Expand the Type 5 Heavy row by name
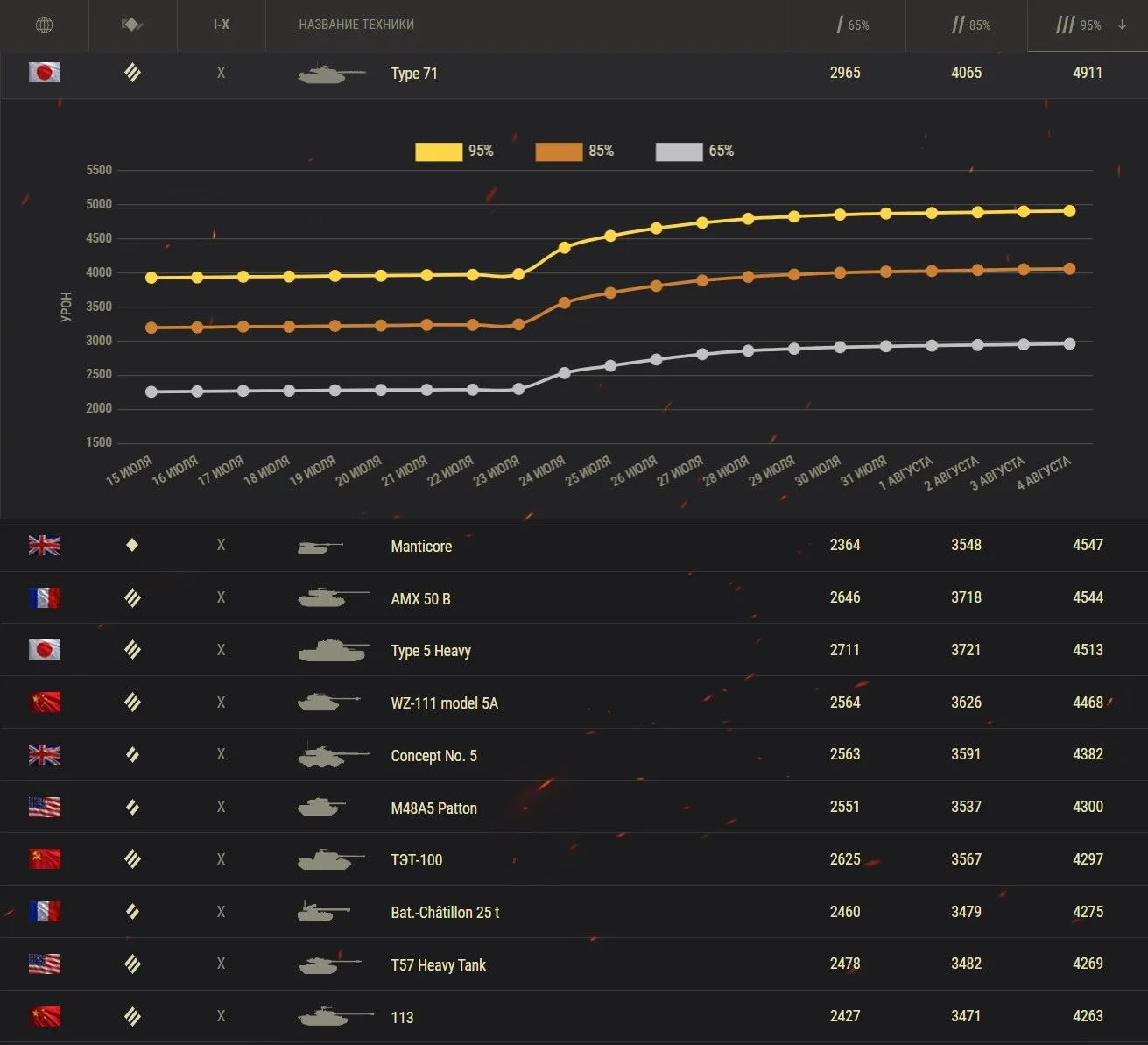1148x1045 pixels. click(x=431, y=650)
